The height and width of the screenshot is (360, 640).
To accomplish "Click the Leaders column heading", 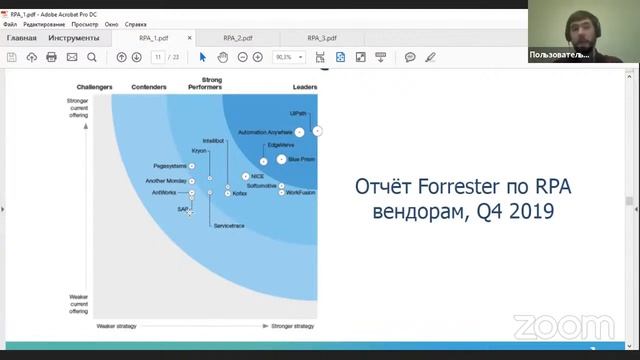I will [305, 87].
